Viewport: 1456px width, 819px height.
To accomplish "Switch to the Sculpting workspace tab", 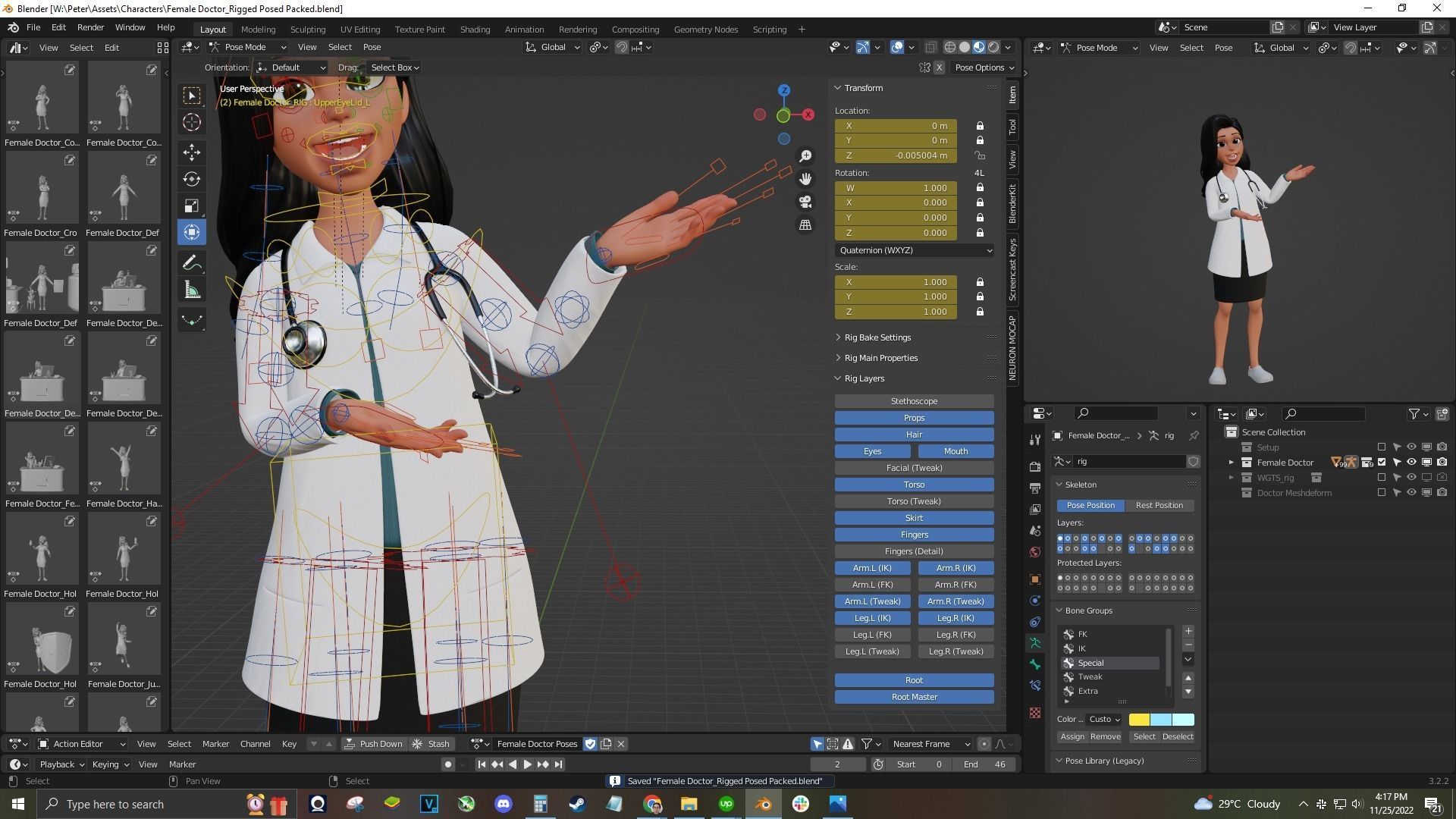I will (307, 30).
